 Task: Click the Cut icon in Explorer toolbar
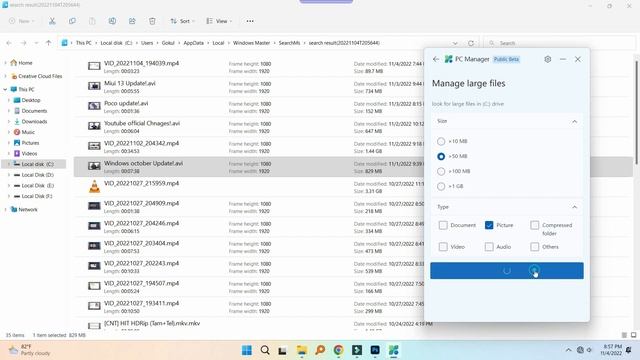tap(52, 21)
